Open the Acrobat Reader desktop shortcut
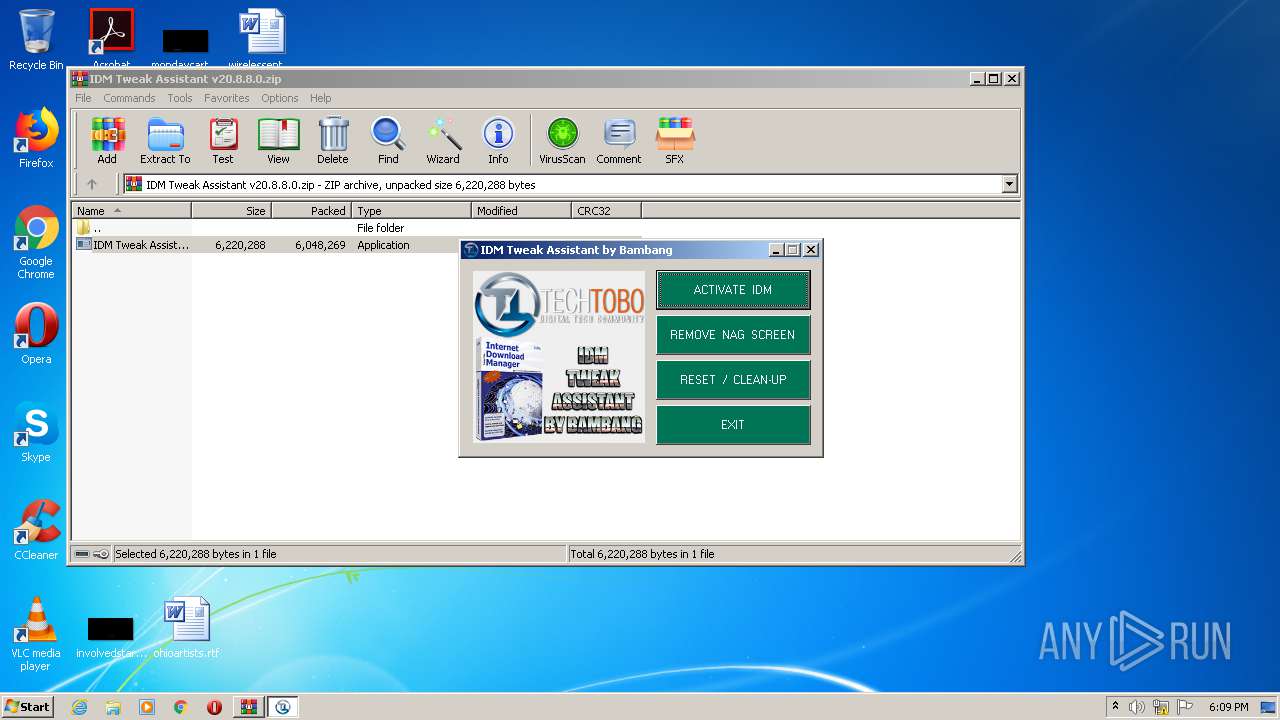 (112, 40)
